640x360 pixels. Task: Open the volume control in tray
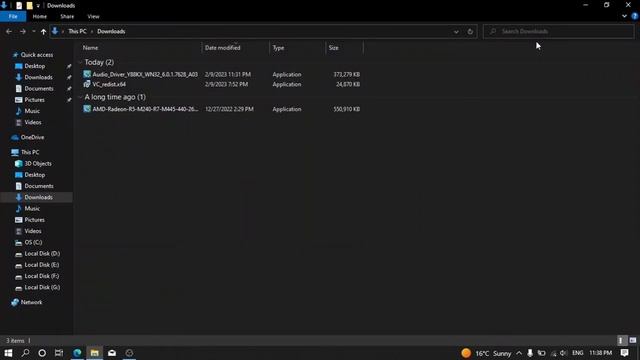click(563, 353)
